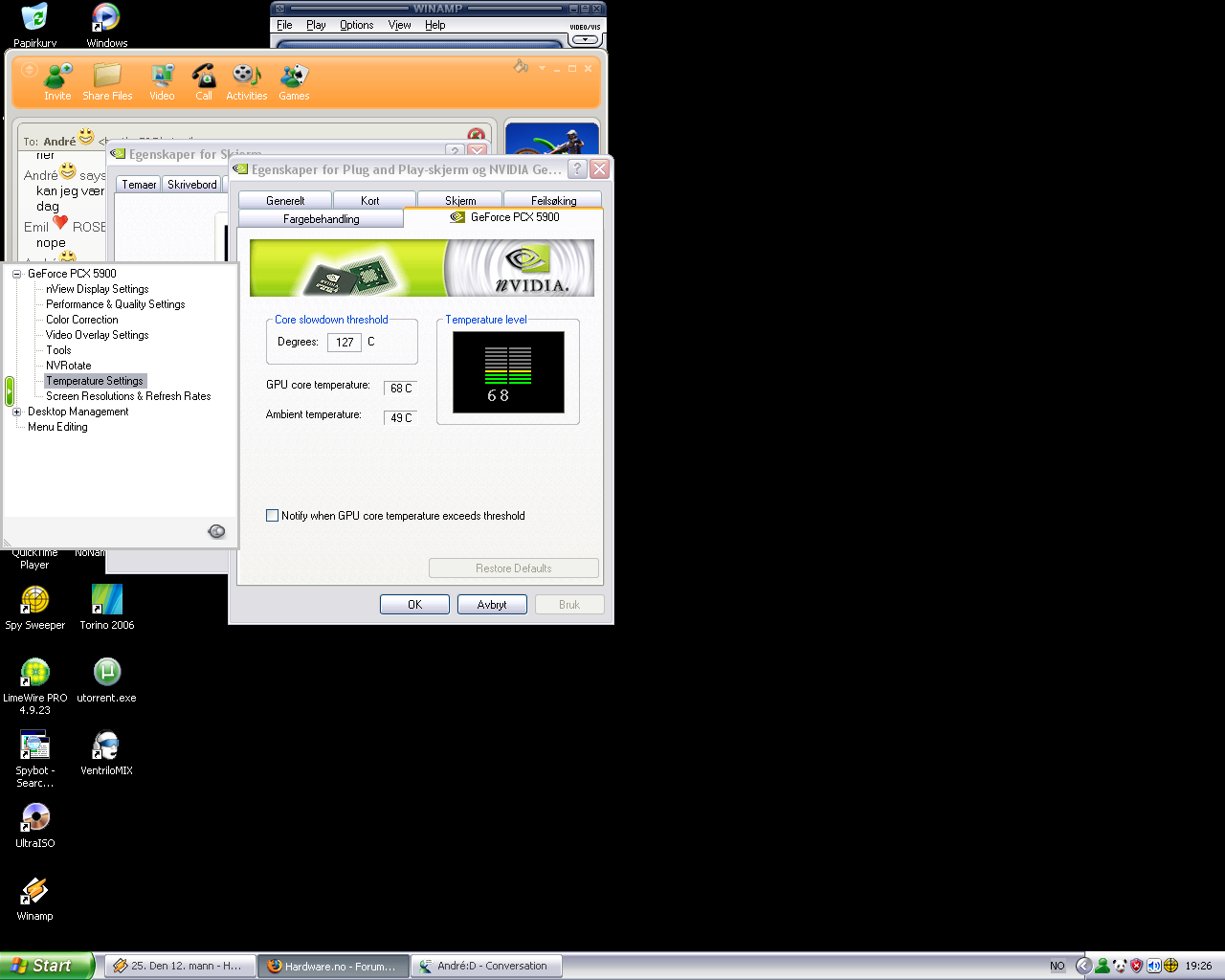
Task: Click the Start button on the taskbar
Action: click(47, 966)
